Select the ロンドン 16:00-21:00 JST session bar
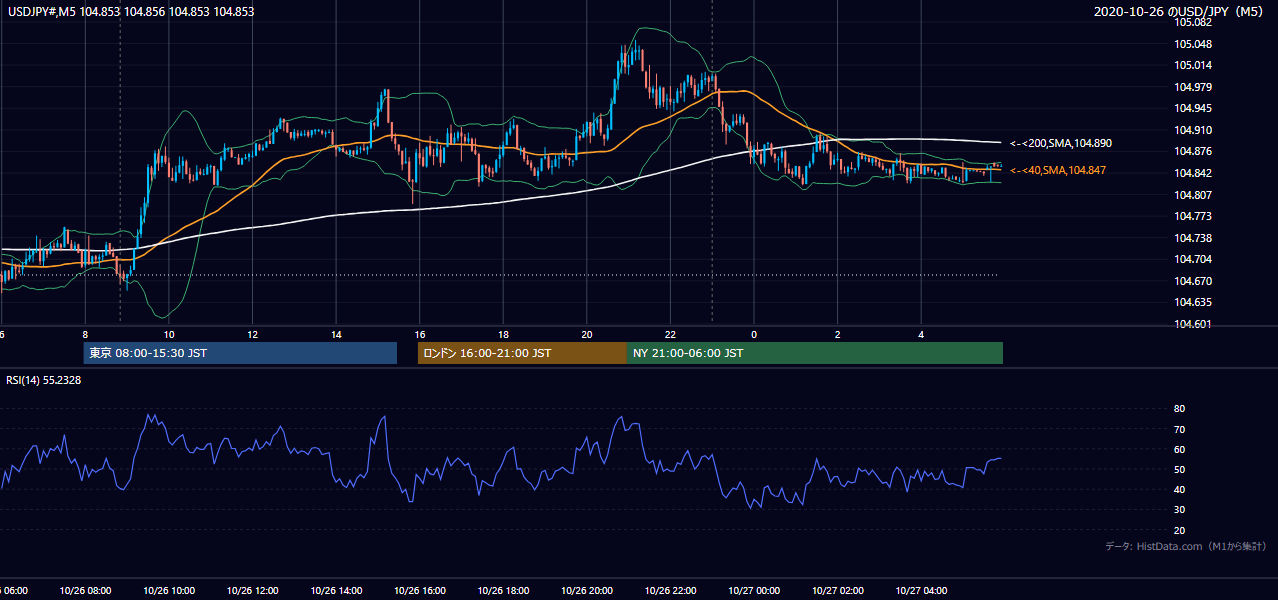 [522, 353]
